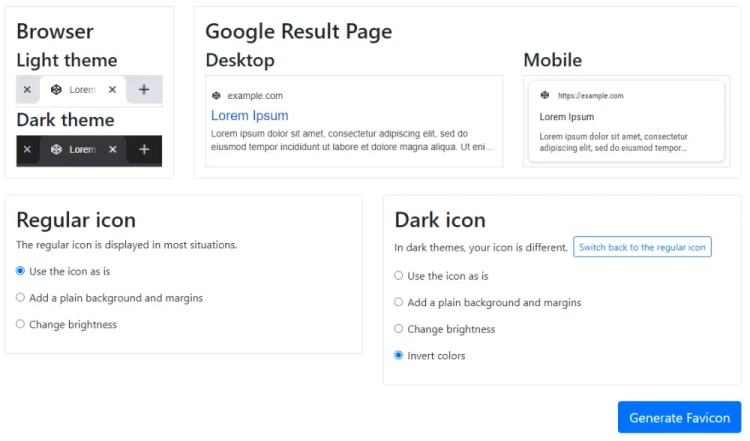Select Regular icon 'Add a plain background and margins'
The height and width of the screenshot is (441, 750).
click(x=20, y=298)
